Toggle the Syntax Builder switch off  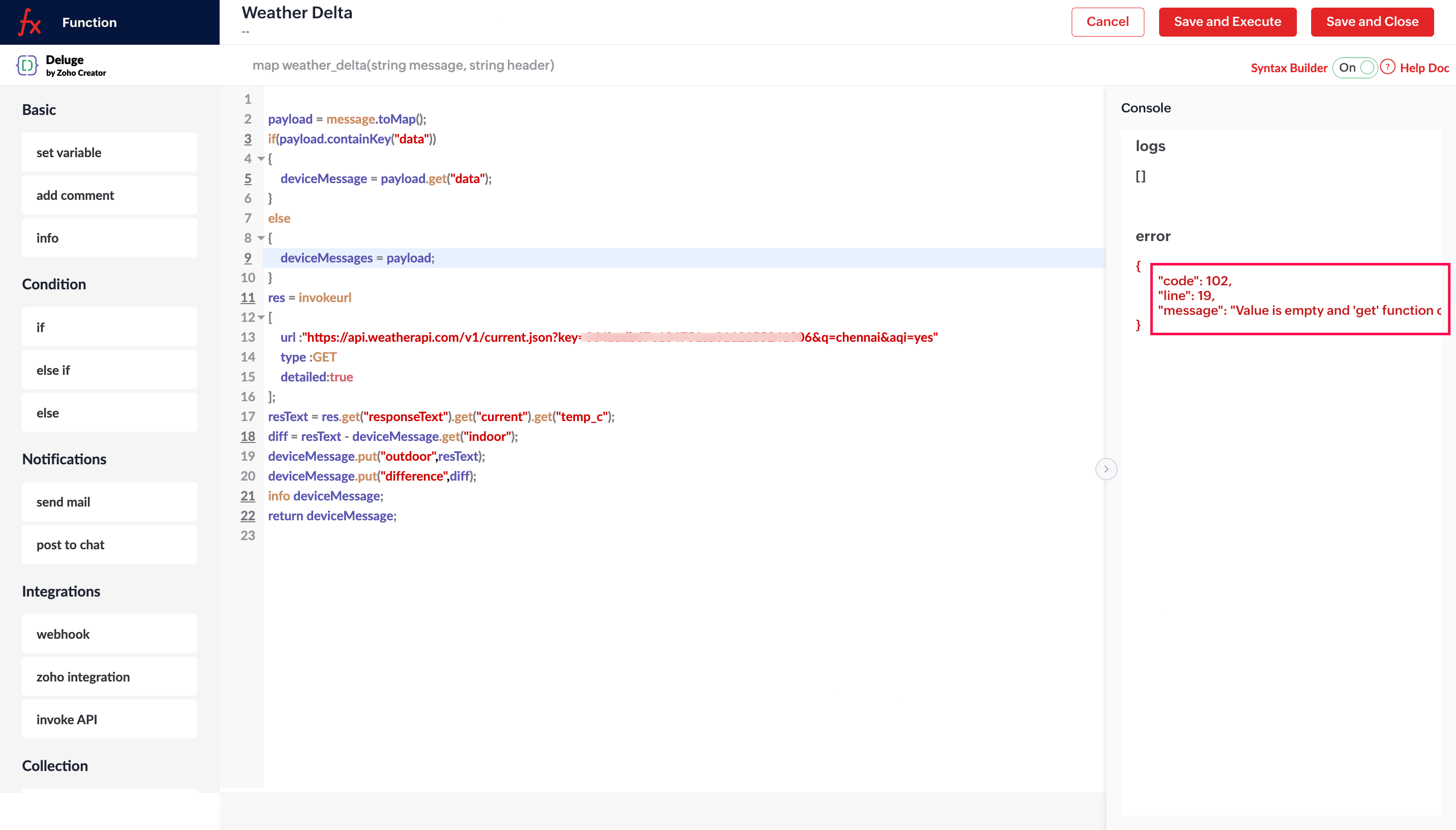point(1355,67)
